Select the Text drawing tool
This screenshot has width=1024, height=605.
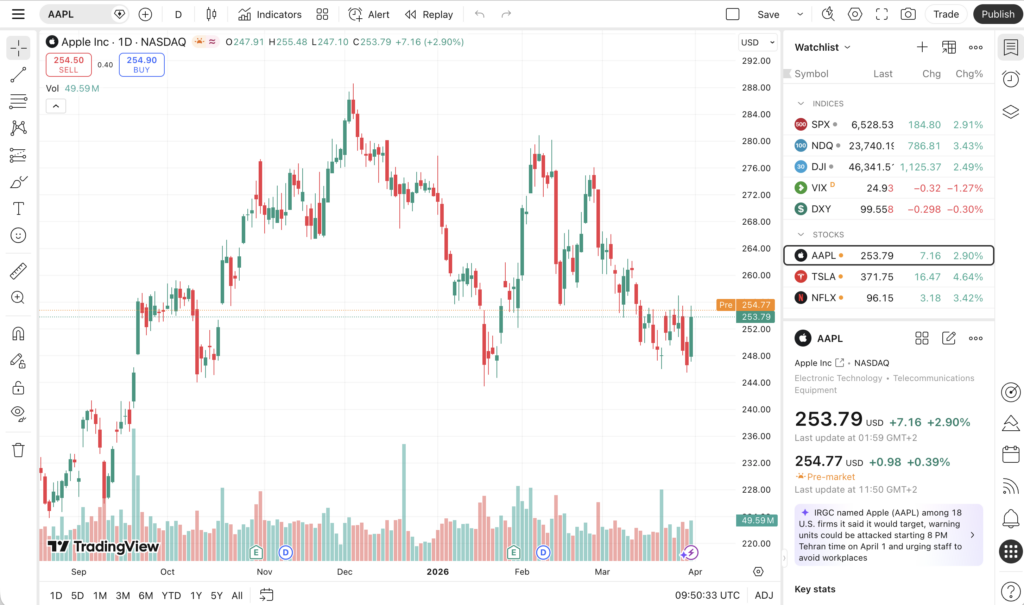tap(18, 208)
